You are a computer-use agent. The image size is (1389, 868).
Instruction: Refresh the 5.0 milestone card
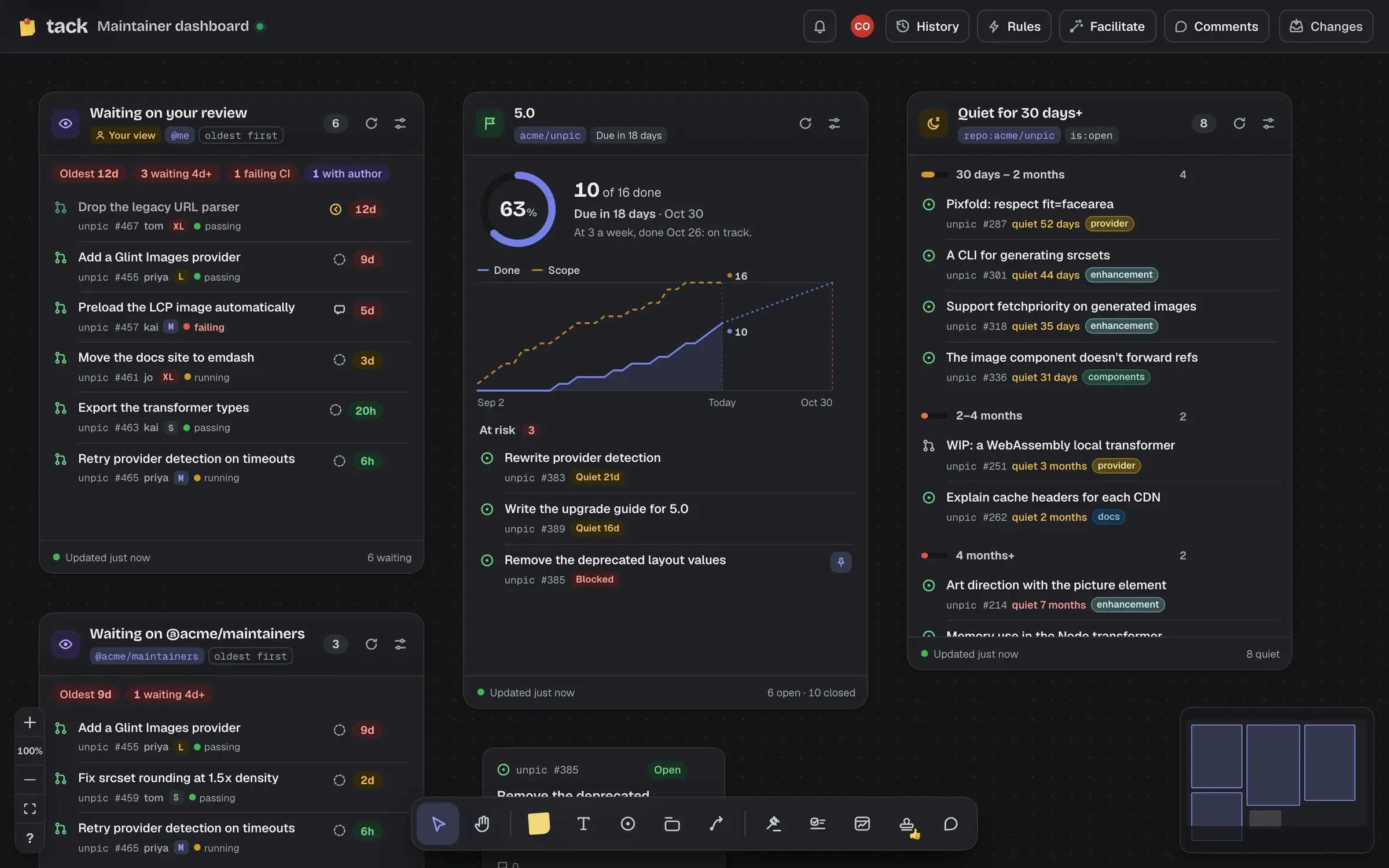click(x=805, y=123)
